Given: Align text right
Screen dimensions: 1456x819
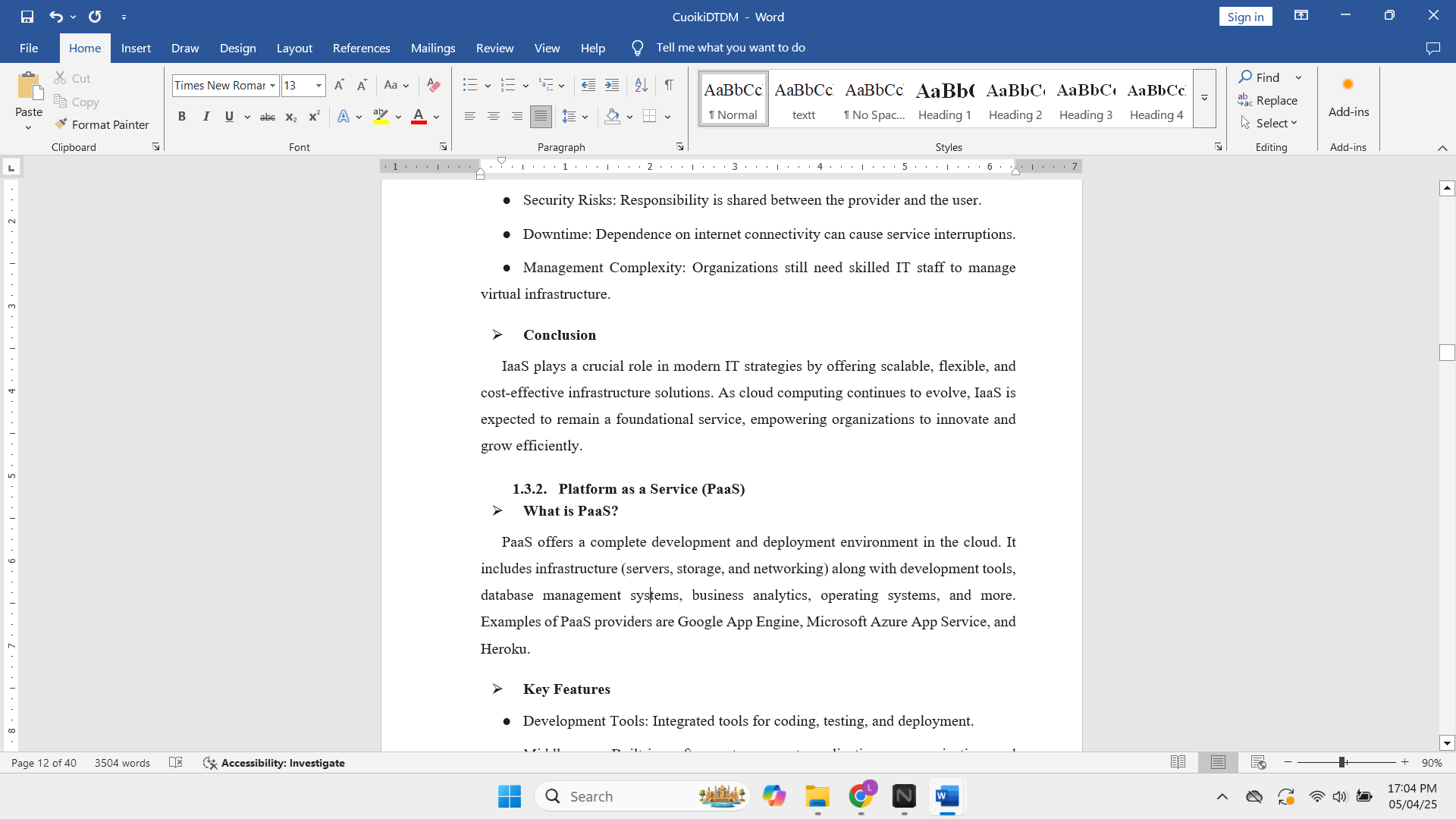Looking at the screenshot, I should pos(517,117).
